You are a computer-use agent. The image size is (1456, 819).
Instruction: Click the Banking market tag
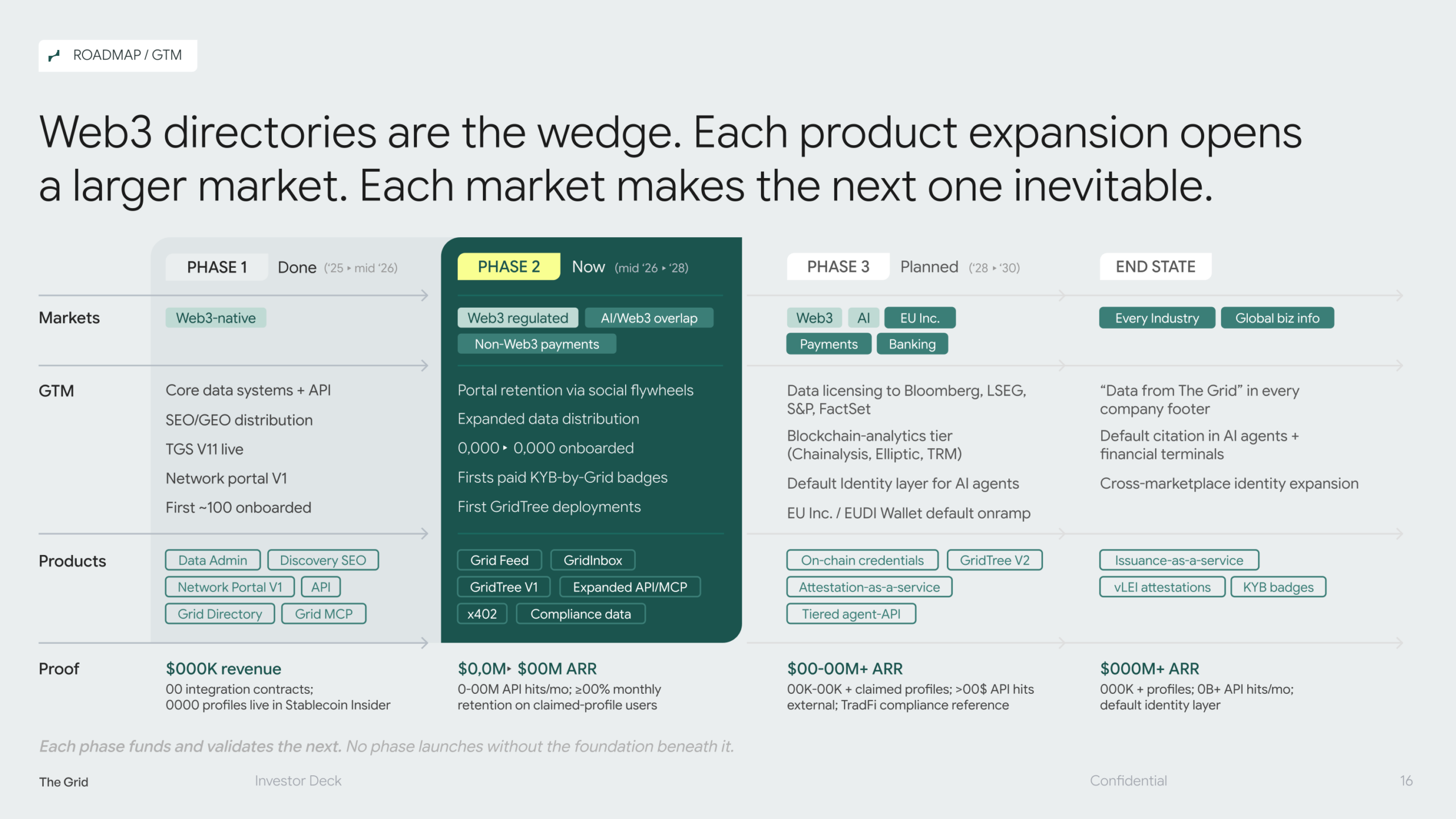point(912,344)
